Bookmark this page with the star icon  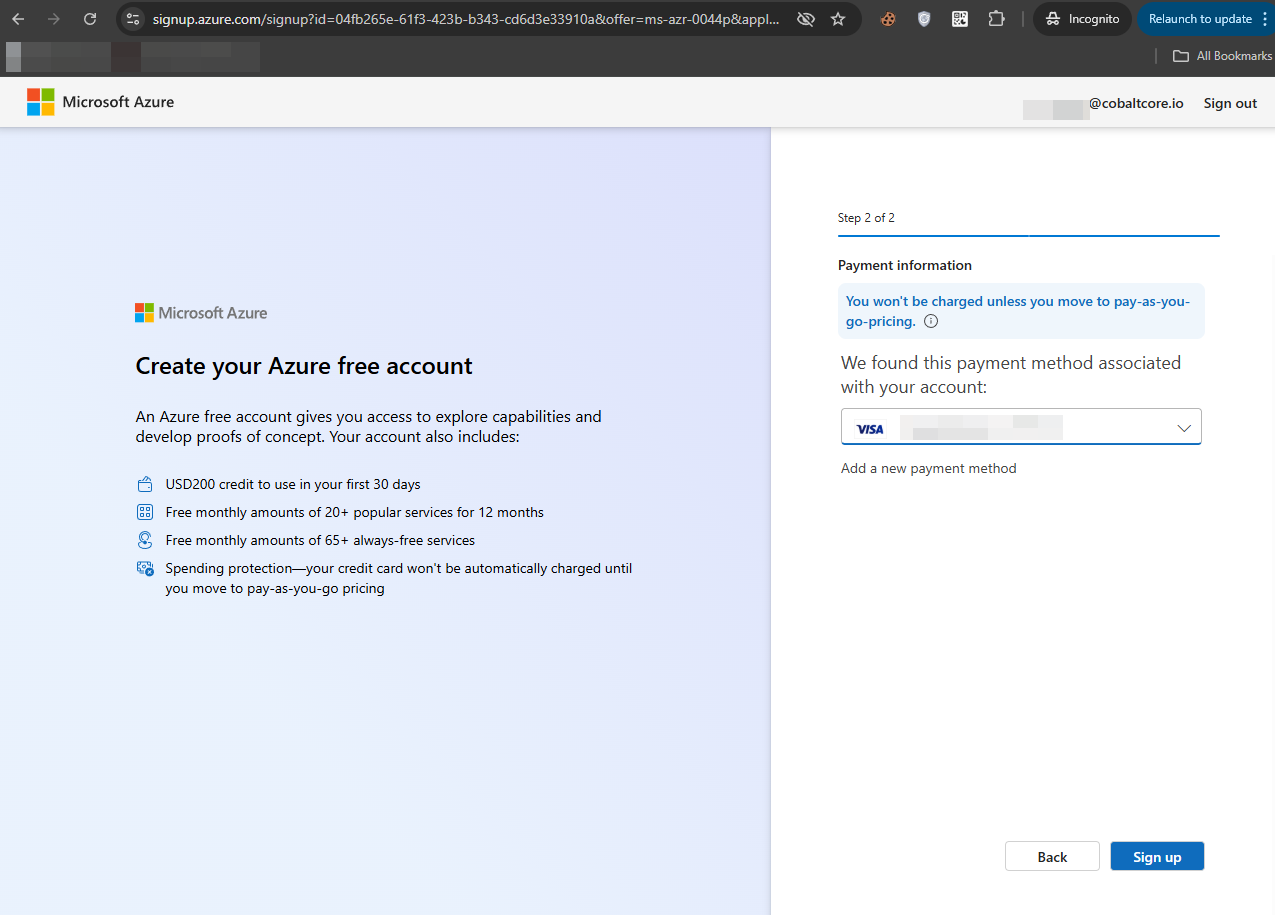pos(838,19)
